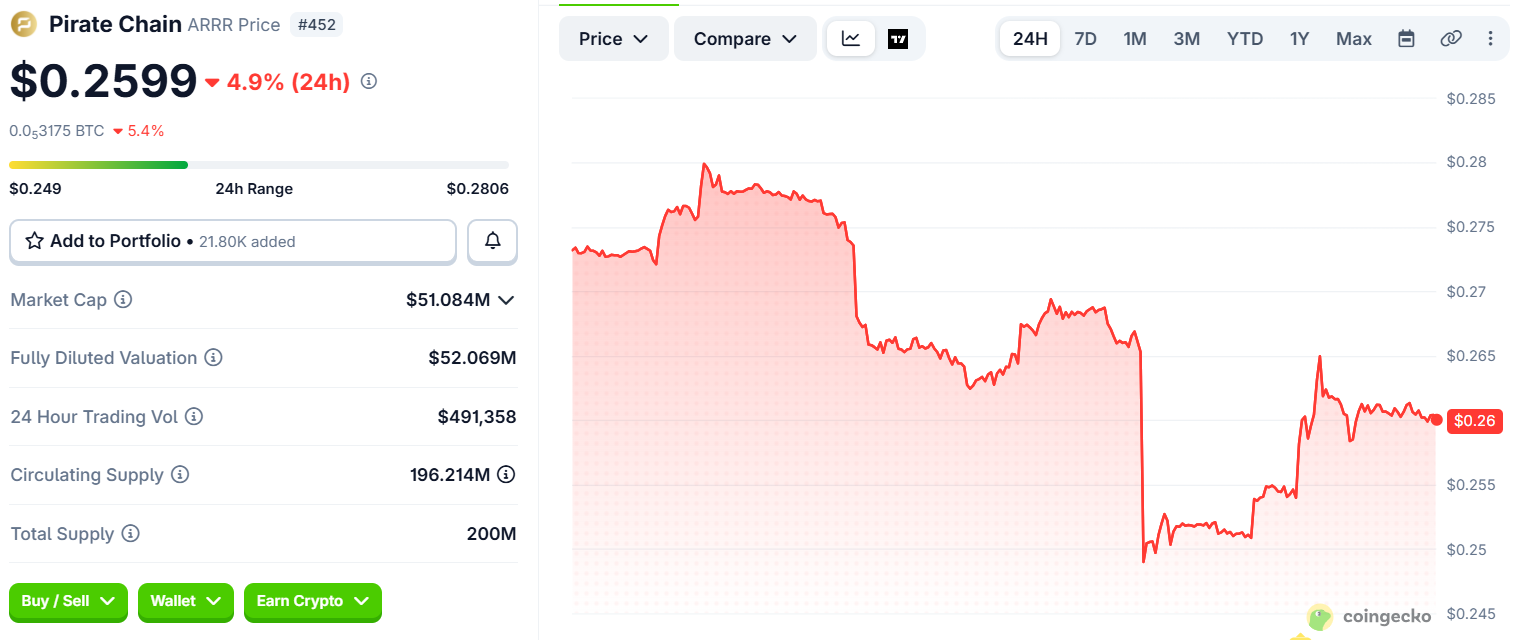Click the Fully Diluted Valuation info icon
This screenshot has width=1523, height=640.
213,358
